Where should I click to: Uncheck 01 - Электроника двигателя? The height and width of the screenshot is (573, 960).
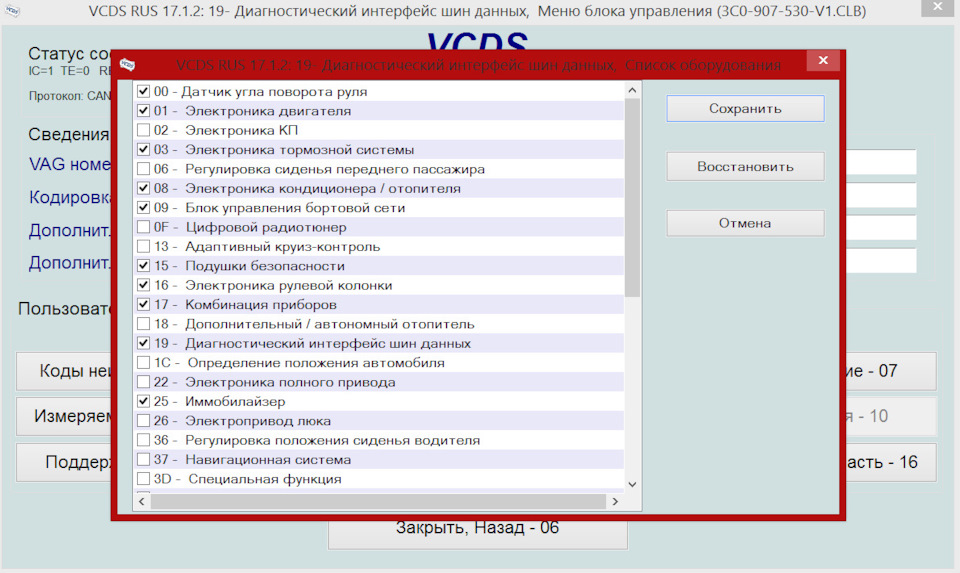tap(143, 111)
